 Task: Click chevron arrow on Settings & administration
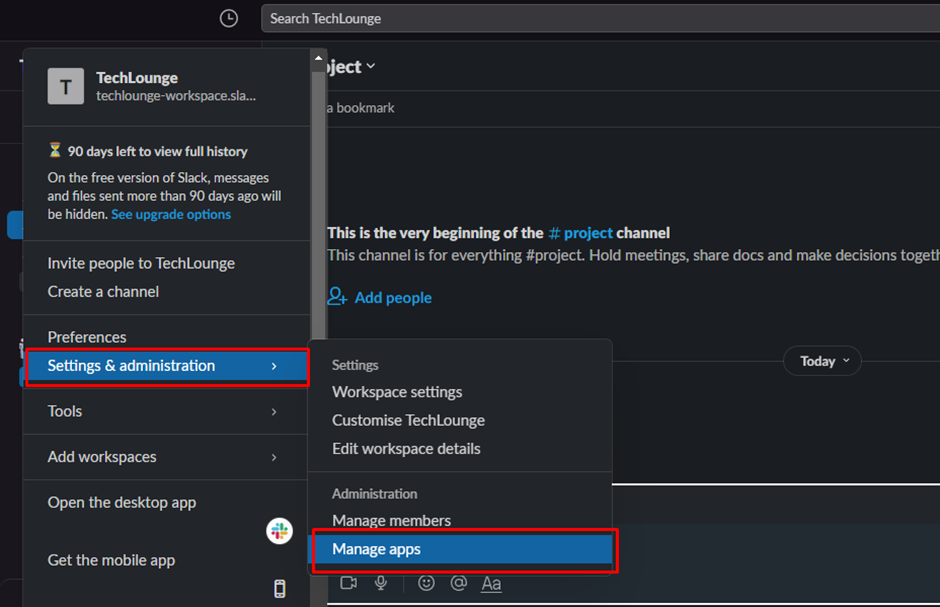(274, 366)
